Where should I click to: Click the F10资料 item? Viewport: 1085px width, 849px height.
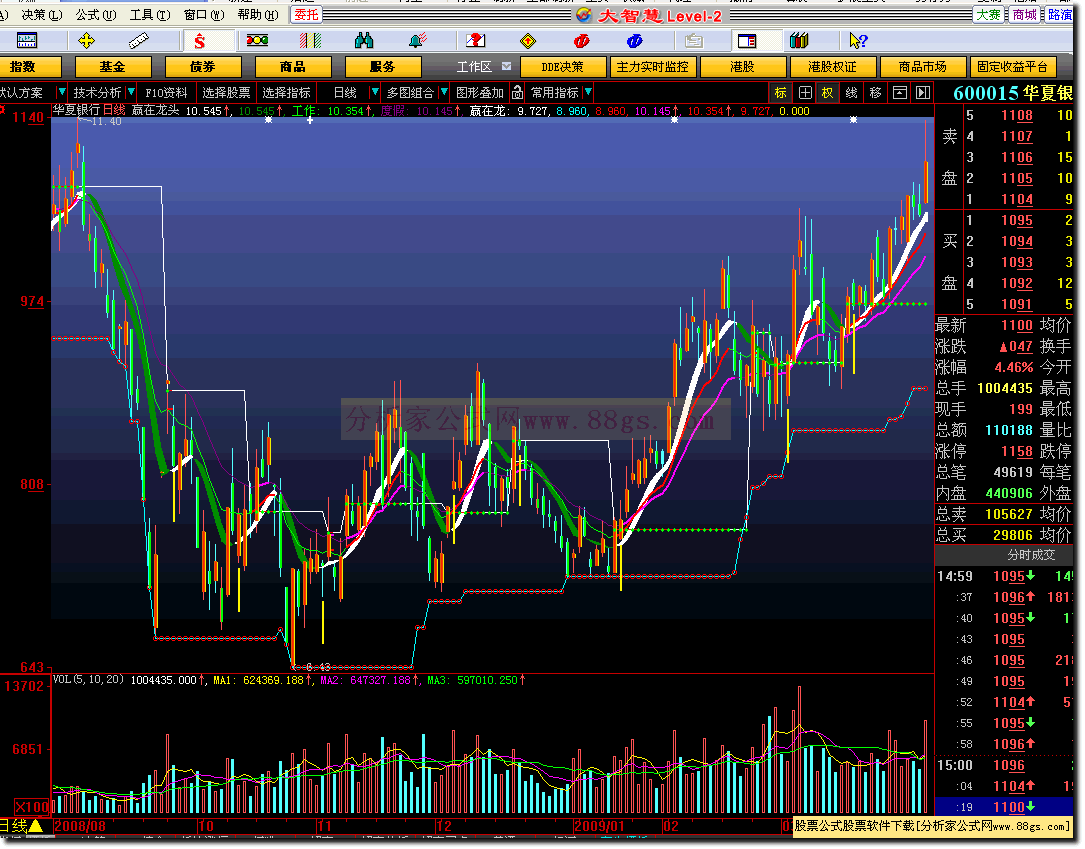(x=167, y=93)
